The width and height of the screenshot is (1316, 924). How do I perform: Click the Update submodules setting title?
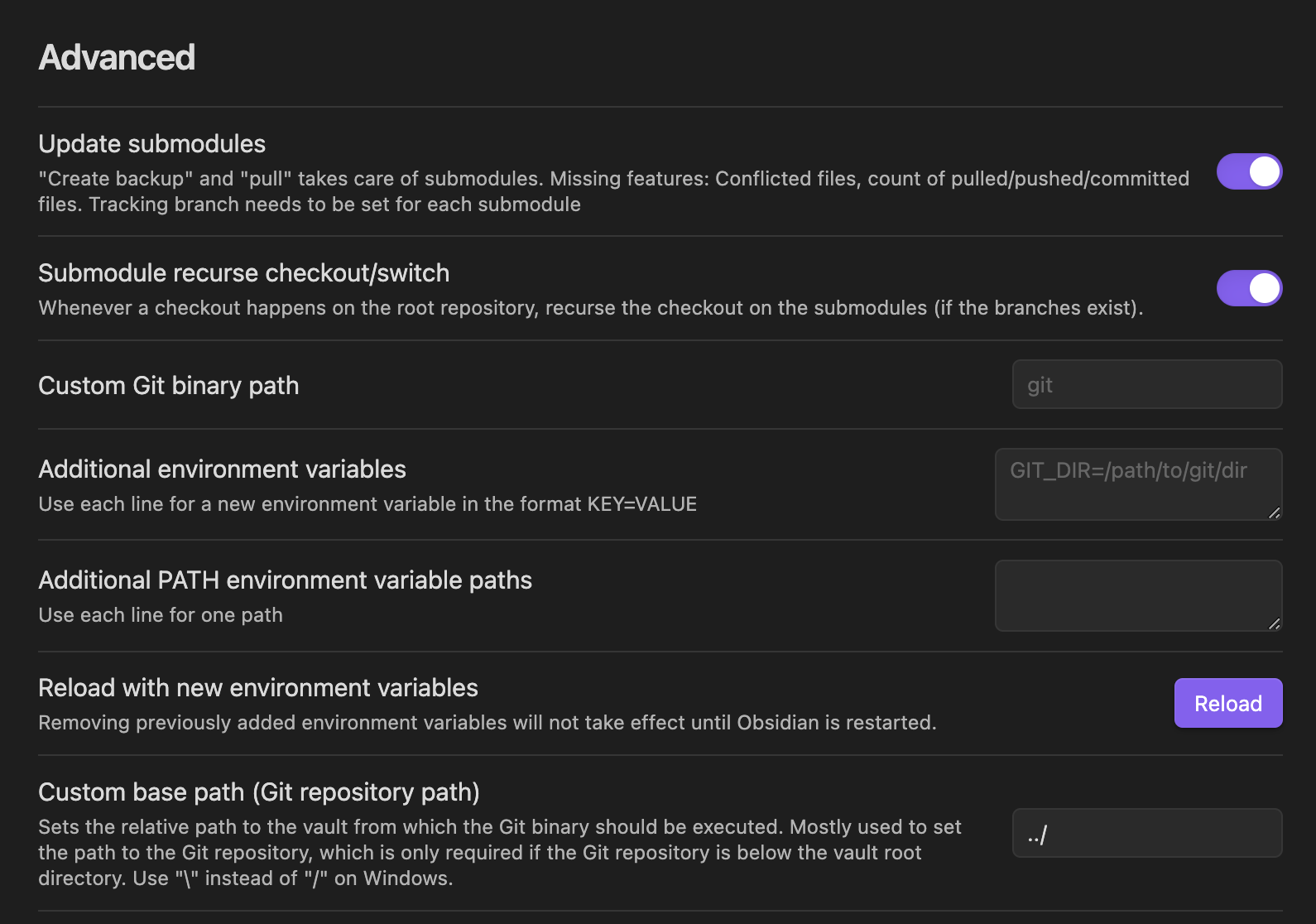coord(151,144)
